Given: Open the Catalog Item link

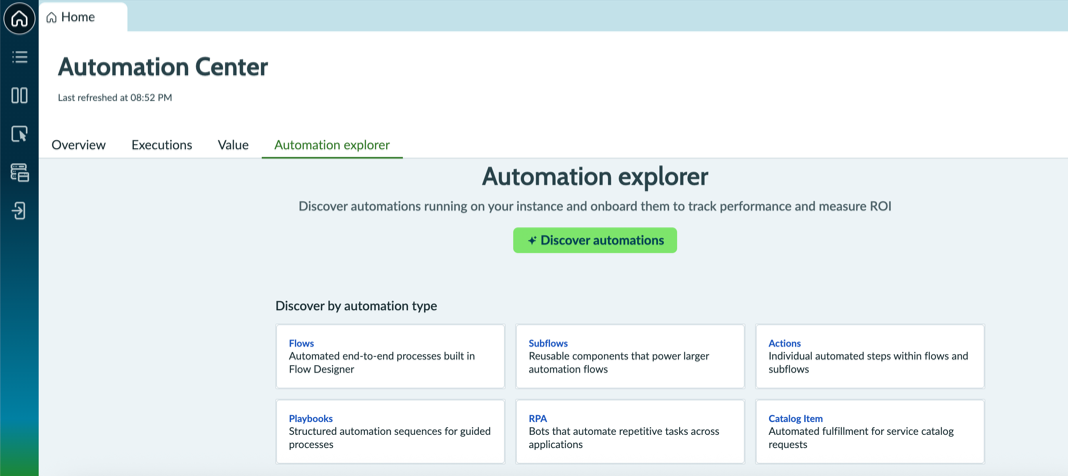Looking at the screenshot, I should click(x=796, y=419).
